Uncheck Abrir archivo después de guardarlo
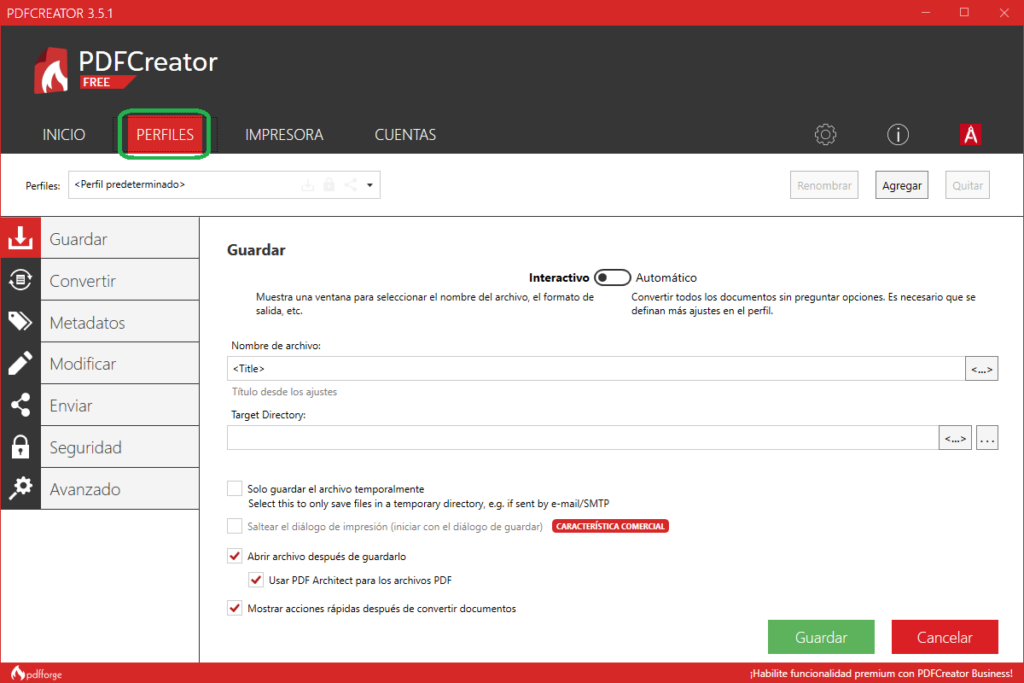This screenshot has height=683, width=1024. click(235, 556)
